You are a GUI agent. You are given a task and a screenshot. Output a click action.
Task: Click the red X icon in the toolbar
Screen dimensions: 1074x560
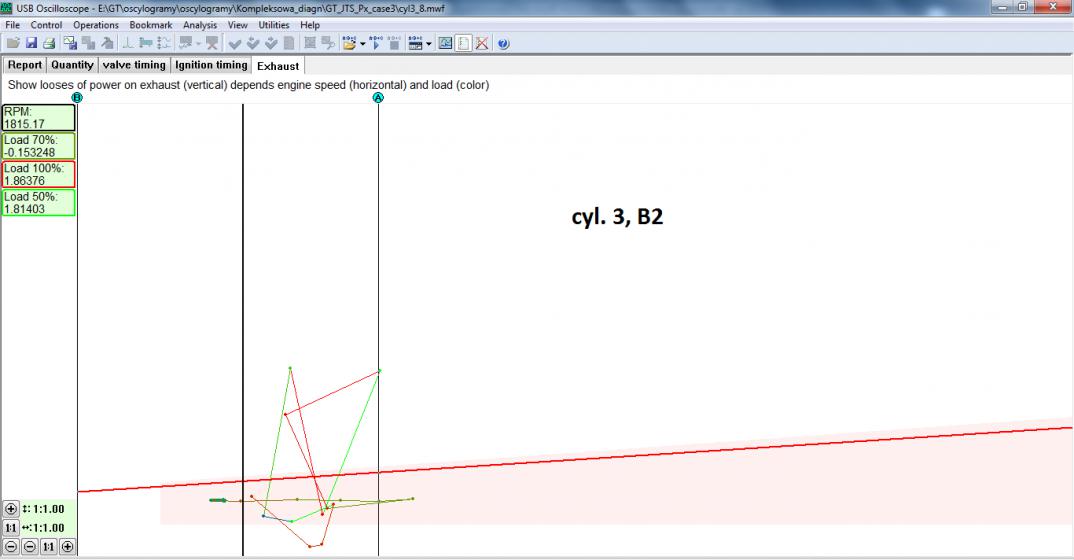(481, 43)
